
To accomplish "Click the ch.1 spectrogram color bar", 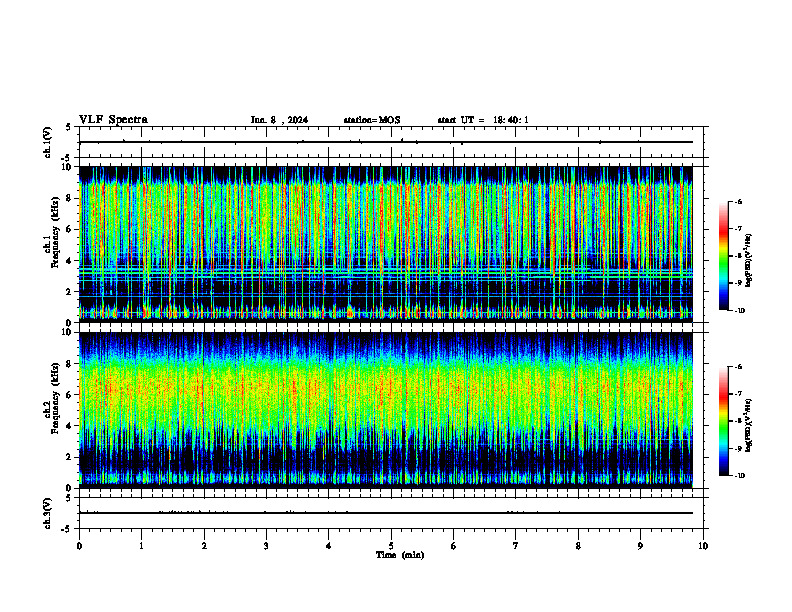I will pyautogui.click(x=724, y=256).
